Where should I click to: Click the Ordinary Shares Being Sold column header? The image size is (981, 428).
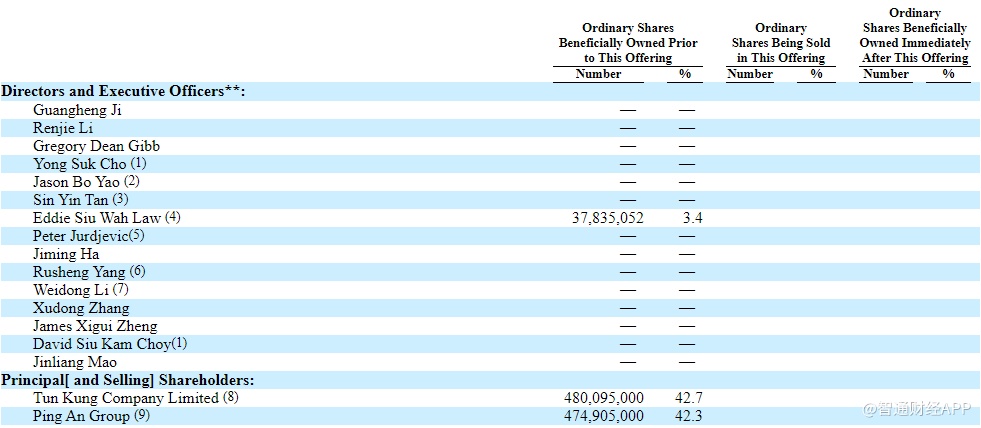click(780, 43)
